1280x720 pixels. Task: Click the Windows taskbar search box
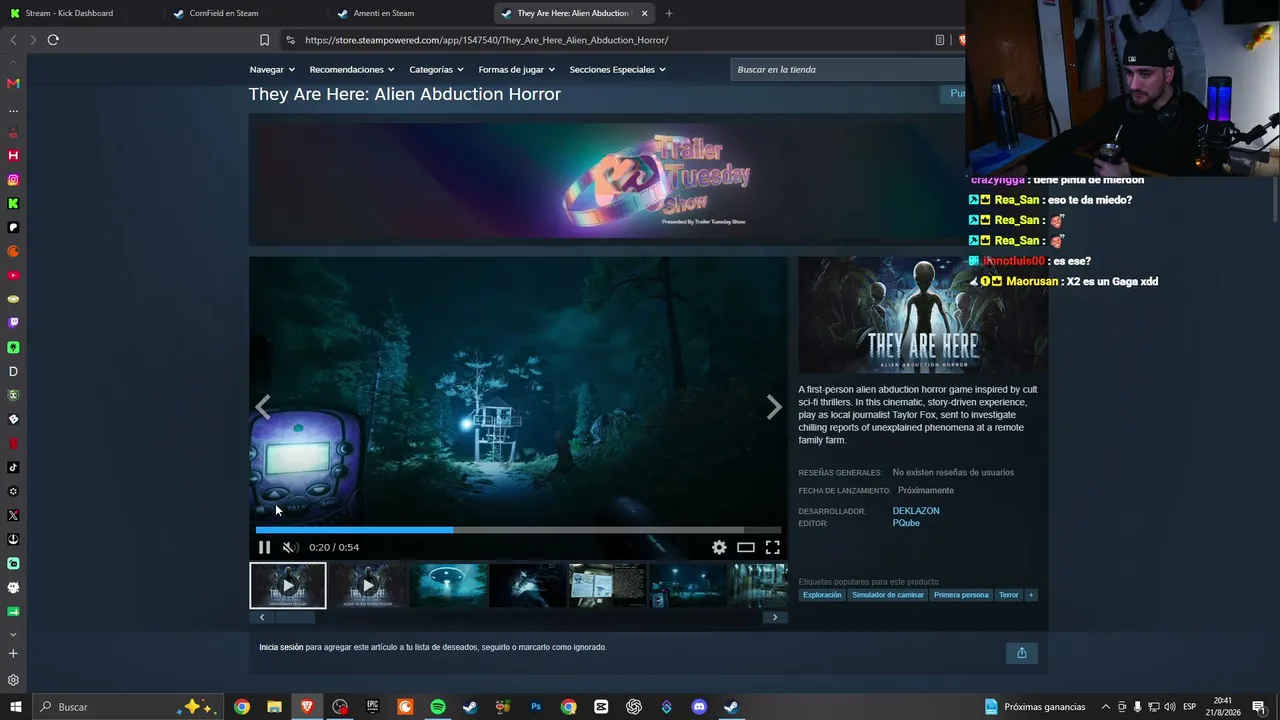(x=130, y=707)
